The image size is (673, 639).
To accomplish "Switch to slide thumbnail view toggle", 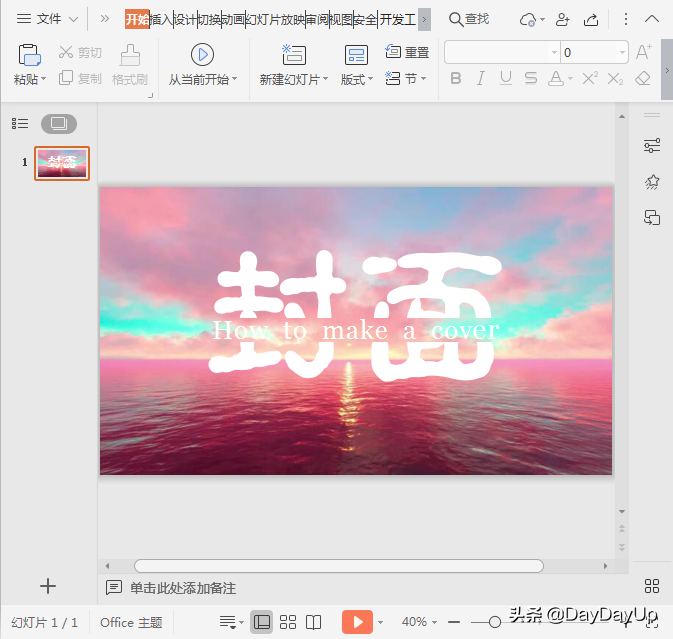I will 59,124.
